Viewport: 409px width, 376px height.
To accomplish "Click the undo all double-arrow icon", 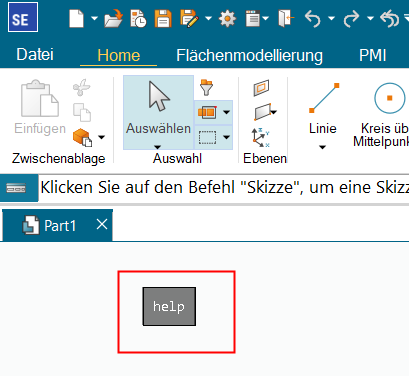I will [x=390, y=19].
